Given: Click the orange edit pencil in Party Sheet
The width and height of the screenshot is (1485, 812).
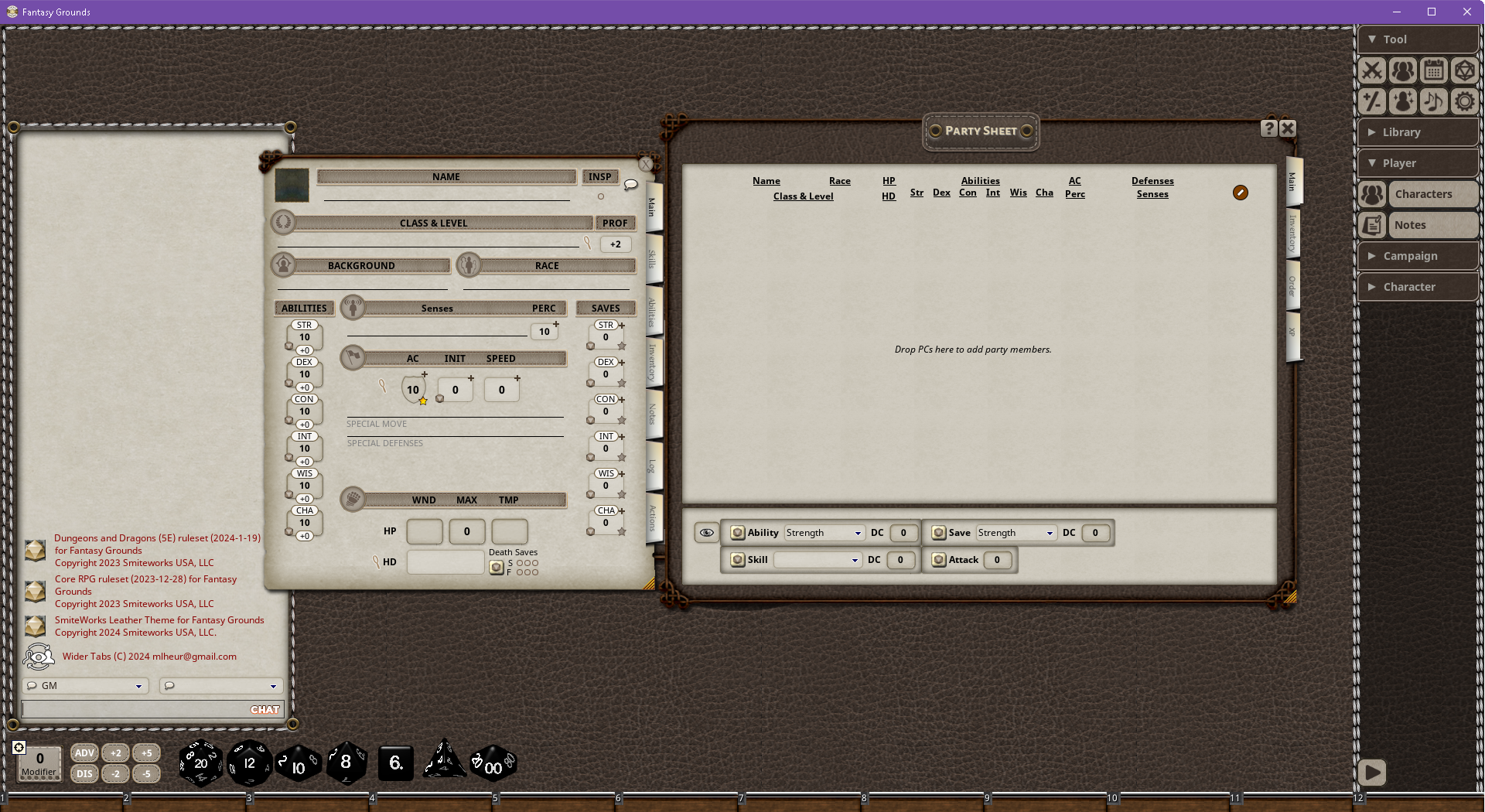Looking at the screenshot, I should pyautogui.click(x=1241, y=193).
